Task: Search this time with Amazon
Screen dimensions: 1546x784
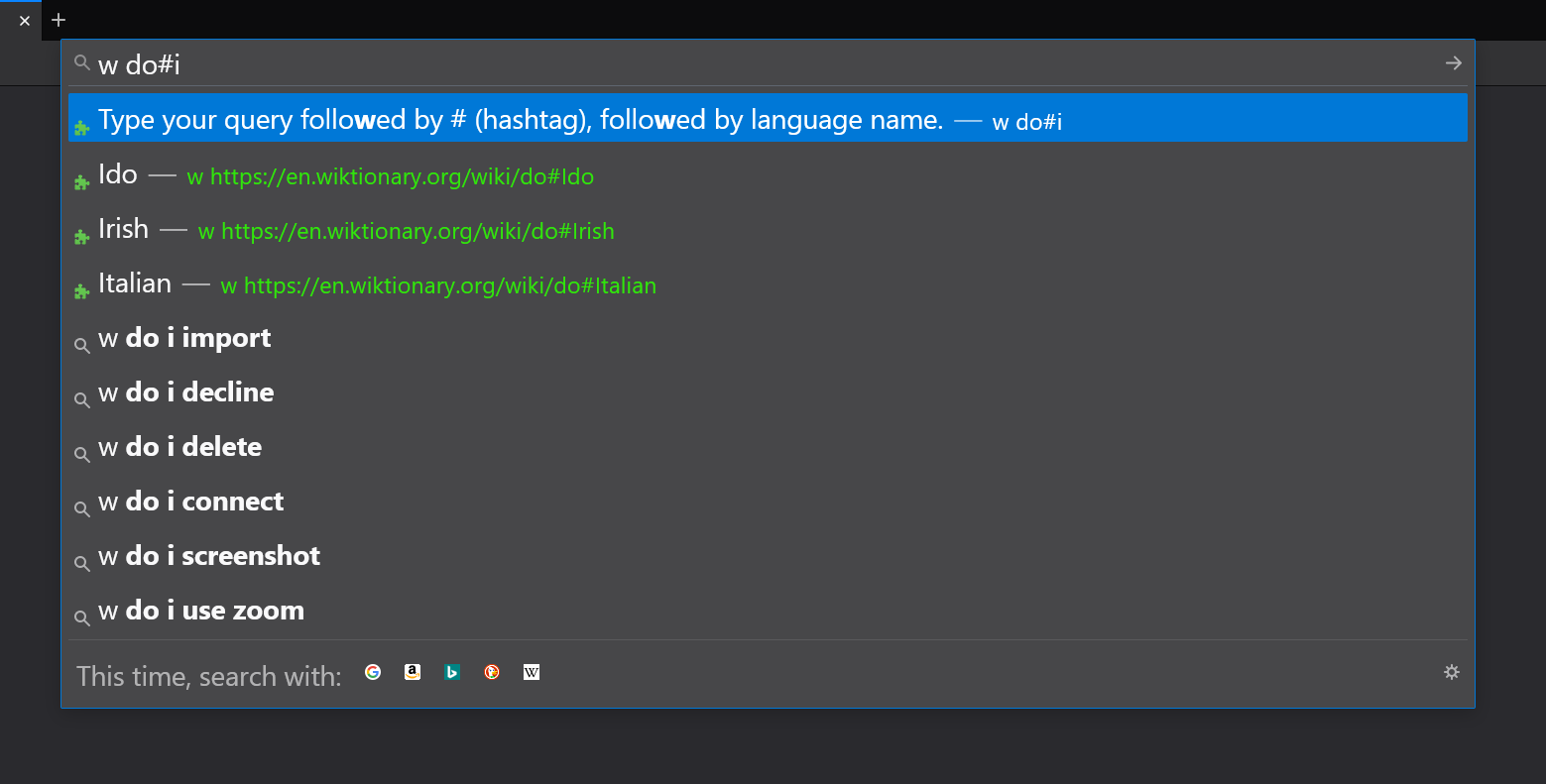Action: click(x=413, y=672)
